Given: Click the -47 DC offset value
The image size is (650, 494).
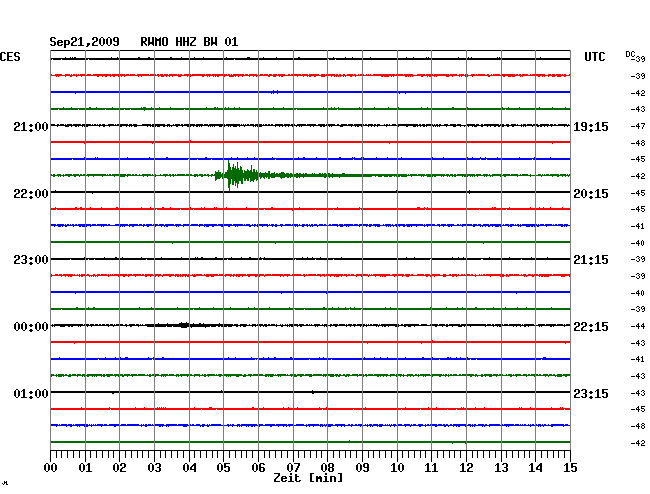Looking at the screenshot, I should pyautogui.click(x=638, y=126).
